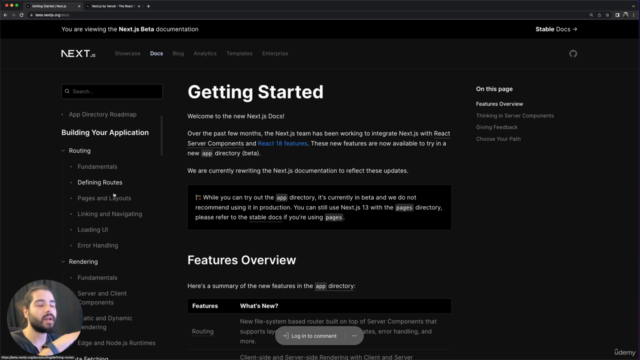Open Enterprise in the top navigation
The width and height of the screenshot is (640, 360).
[275, 53]
